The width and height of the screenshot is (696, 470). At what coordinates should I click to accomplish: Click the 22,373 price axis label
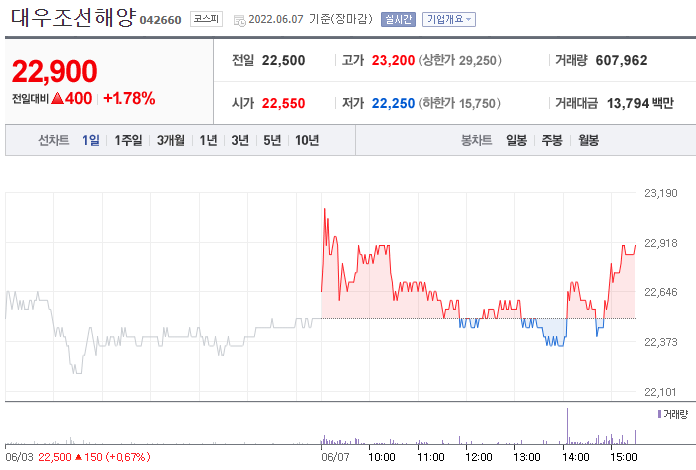tap(661, 342)
